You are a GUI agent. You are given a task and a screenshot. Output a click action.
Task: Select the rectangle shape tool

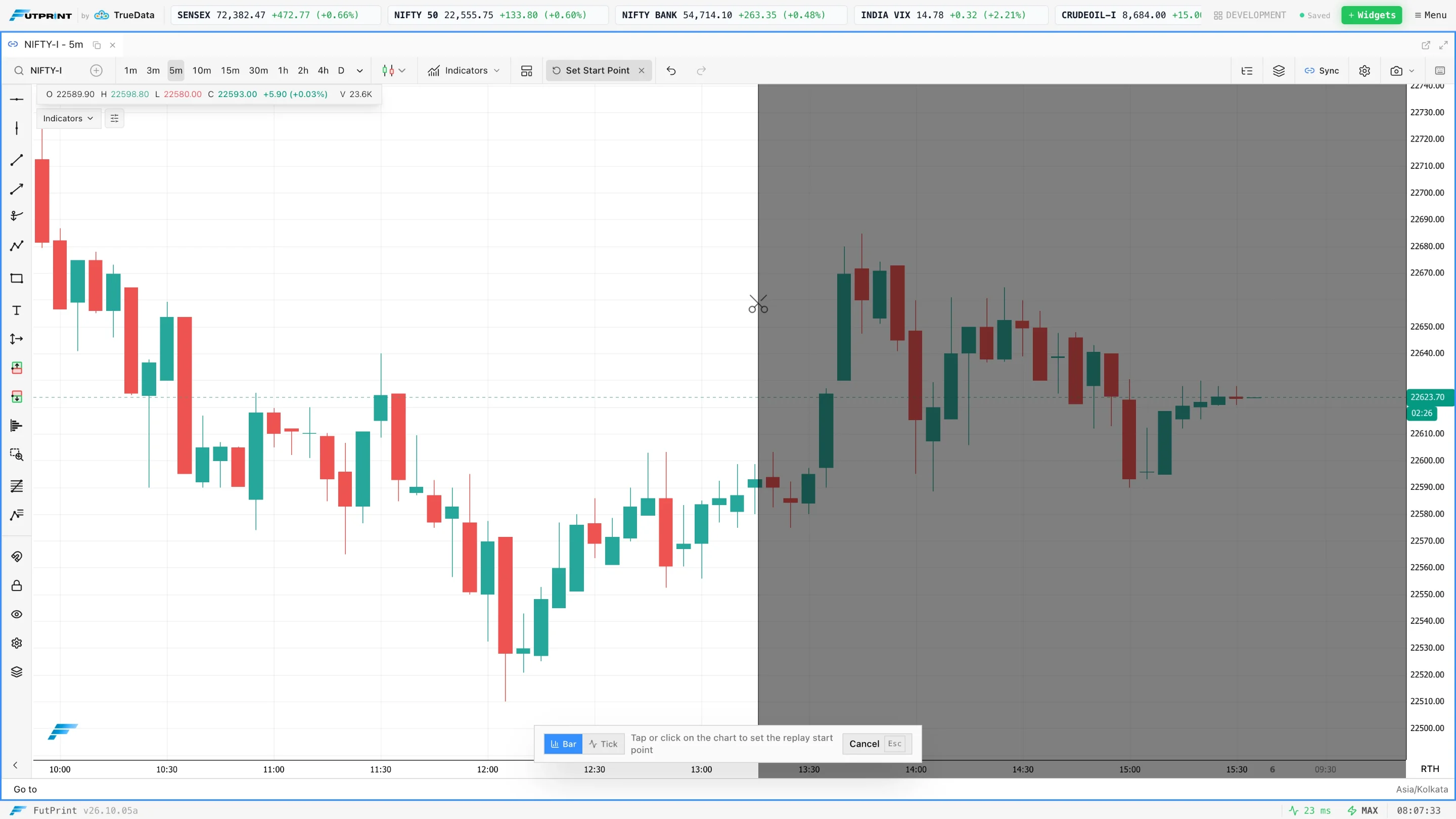[16, 278]
